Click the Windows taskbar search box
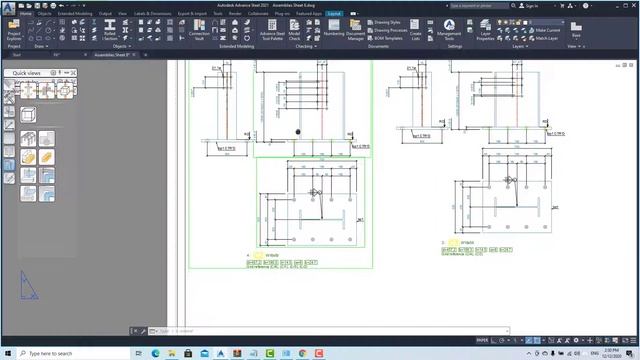The height and width of the screenshot is (360, 640). click(x=73, y=353)
